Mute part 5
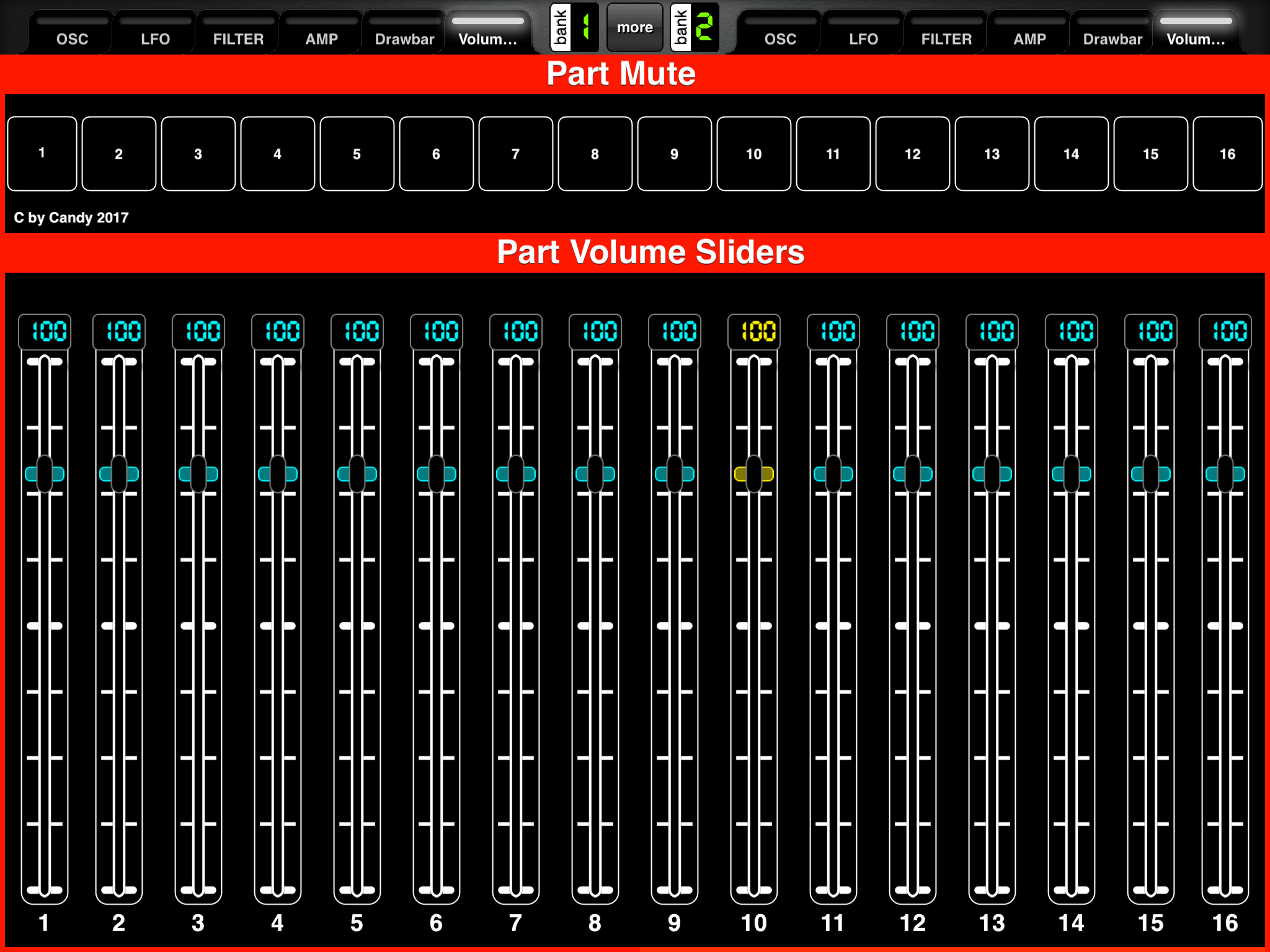Viewport: 1270px width, 952px height. (357, 154)
